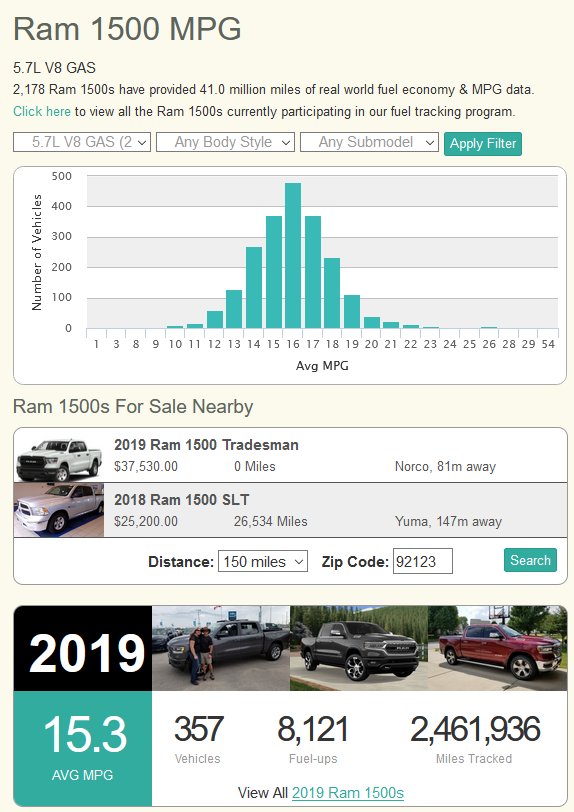Focus the Zip Code field with 92123

[423, 561]
